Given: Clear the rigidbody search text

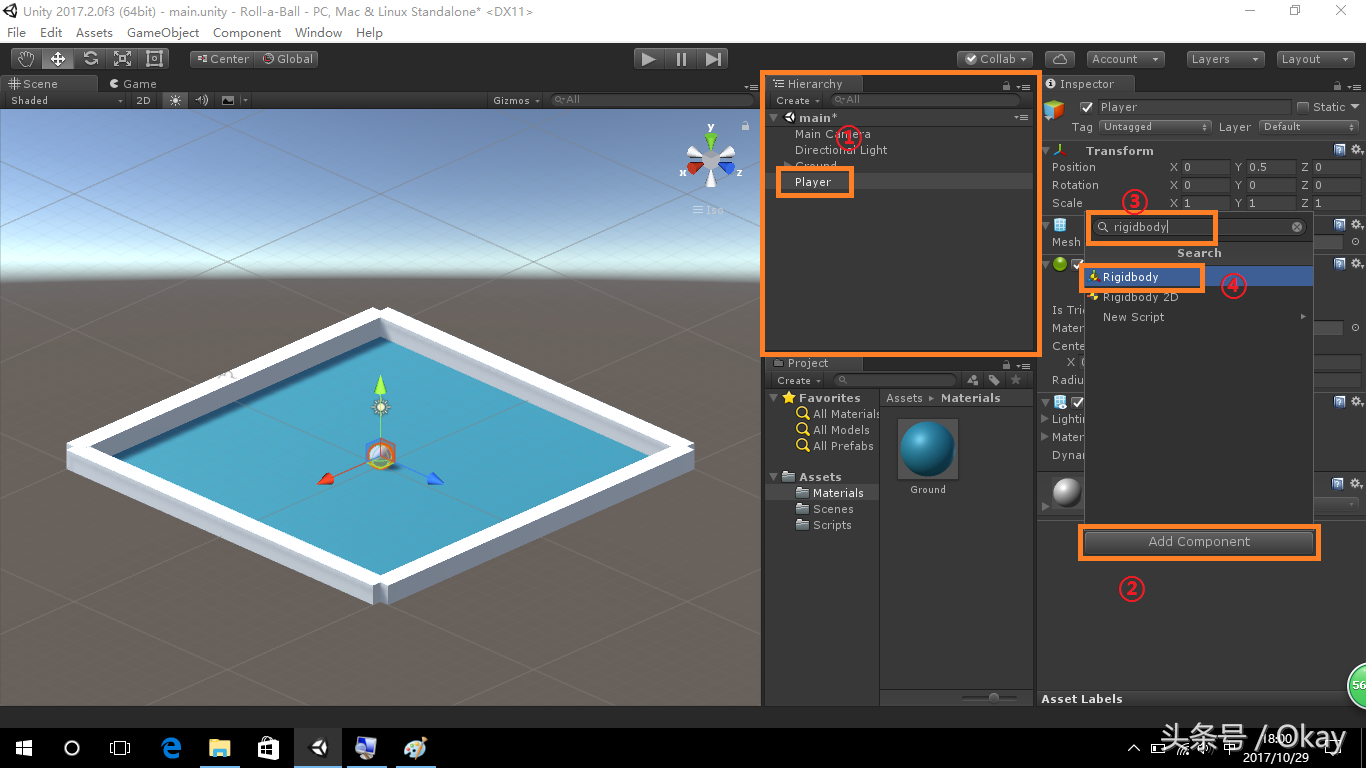Looking at the screenshot, I should pyautogui.click(x=1297, y=227).
